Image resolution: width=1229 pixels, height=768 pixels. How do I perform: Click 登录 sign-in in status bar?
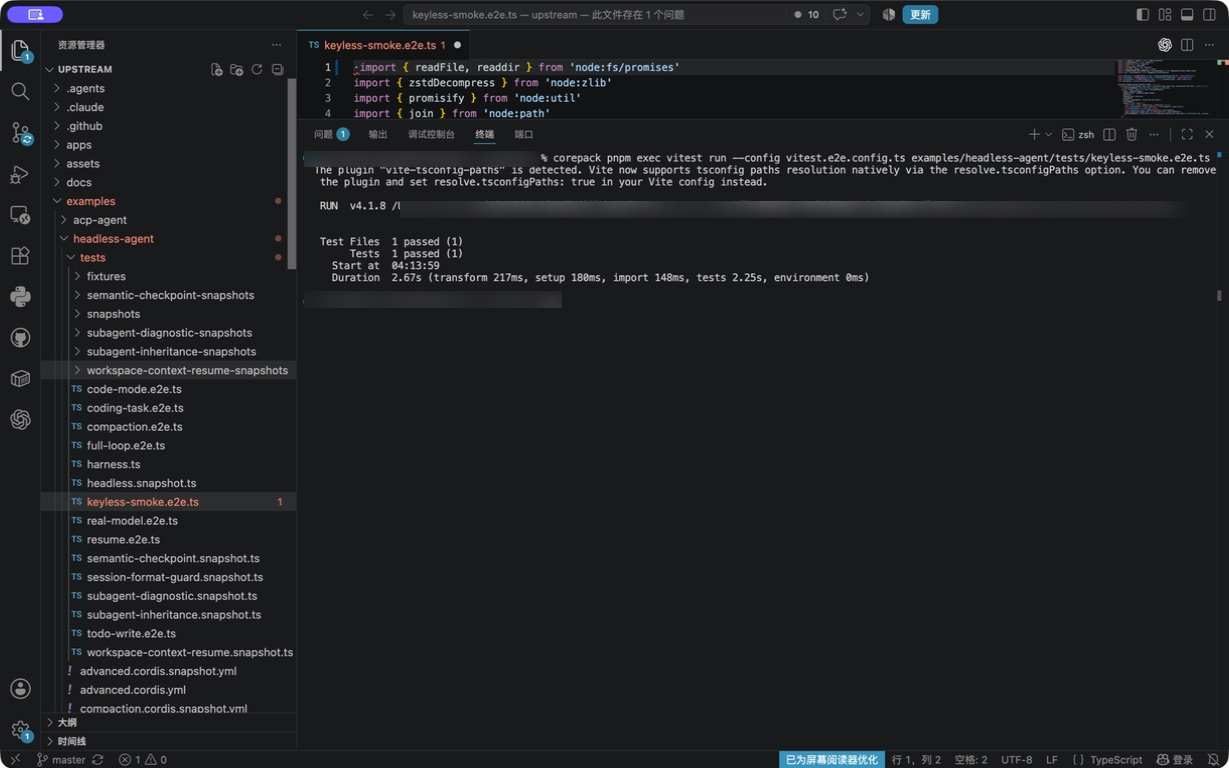(1174, 760)
